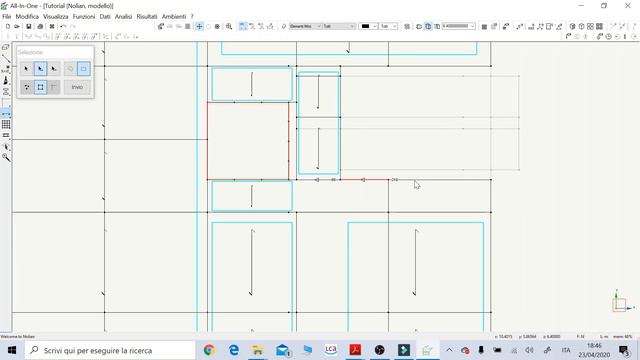This screenshot has width=640, height=360.
Task: Open File Explorer from the taskbar
Action: [258, 350]
